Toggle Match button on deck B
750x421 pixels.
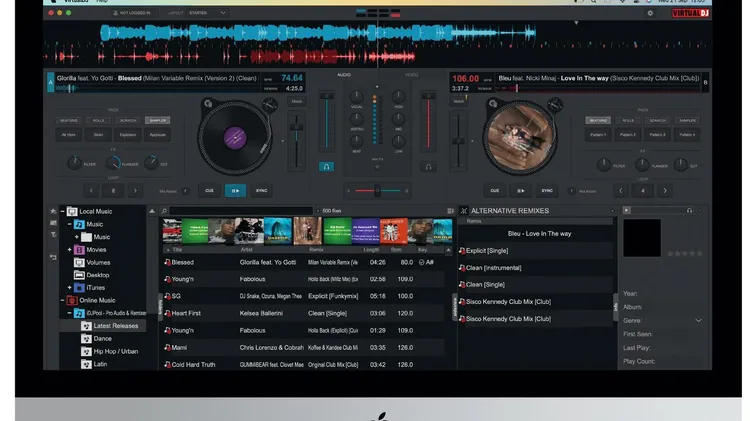coord(458,101)
